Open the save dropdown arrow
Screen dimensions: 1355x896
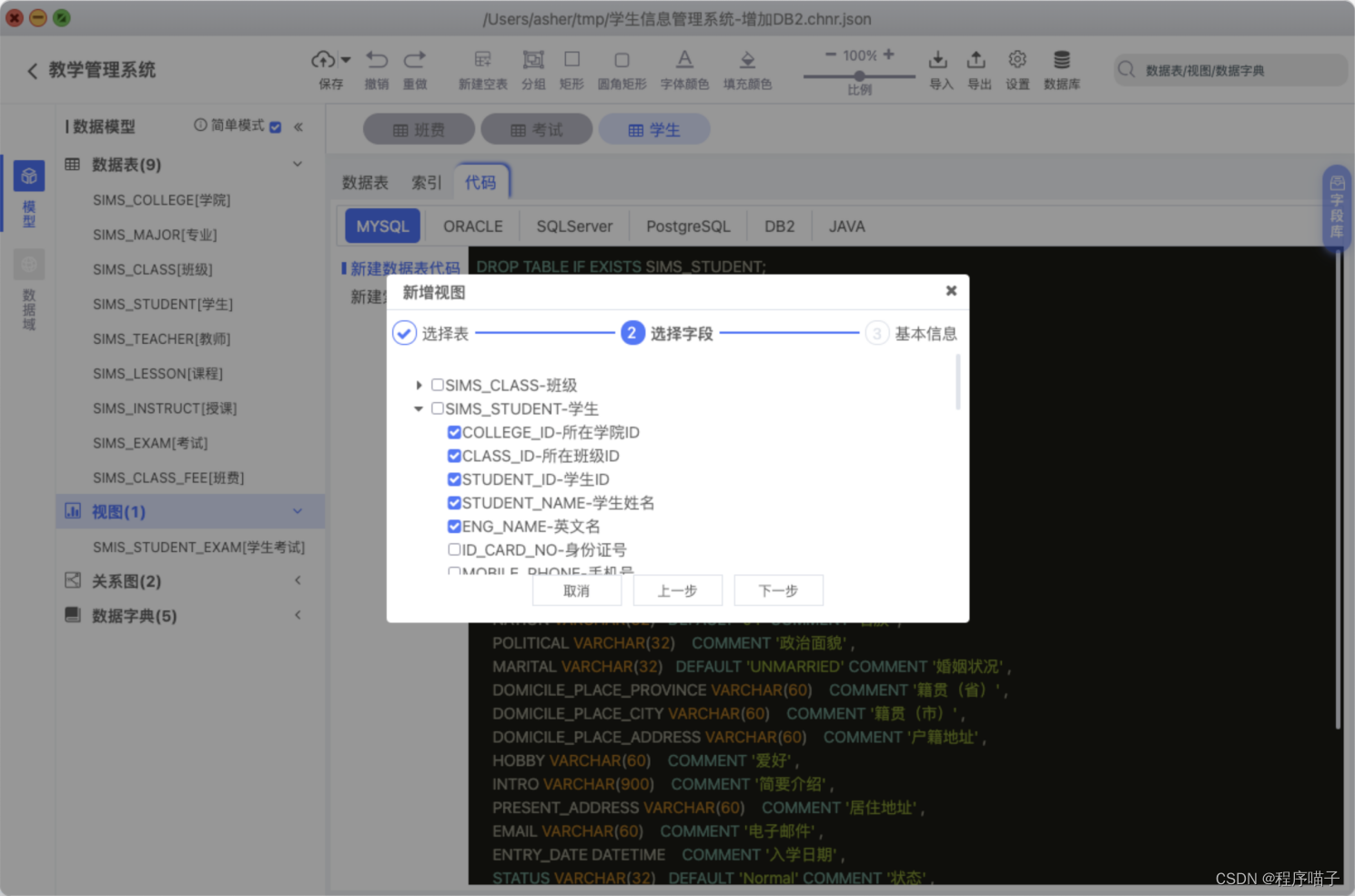(346, 60)
